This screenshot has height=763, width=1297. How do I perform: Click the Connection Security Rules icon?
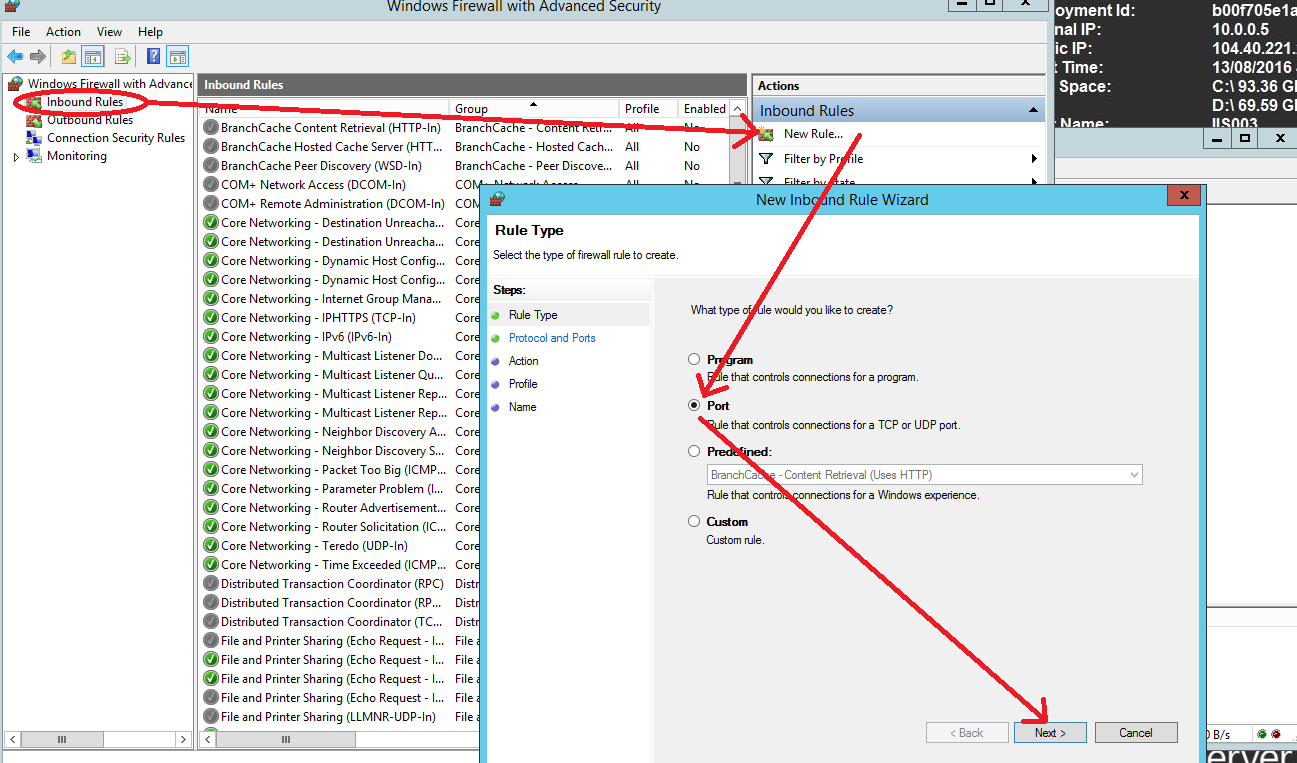35,138
